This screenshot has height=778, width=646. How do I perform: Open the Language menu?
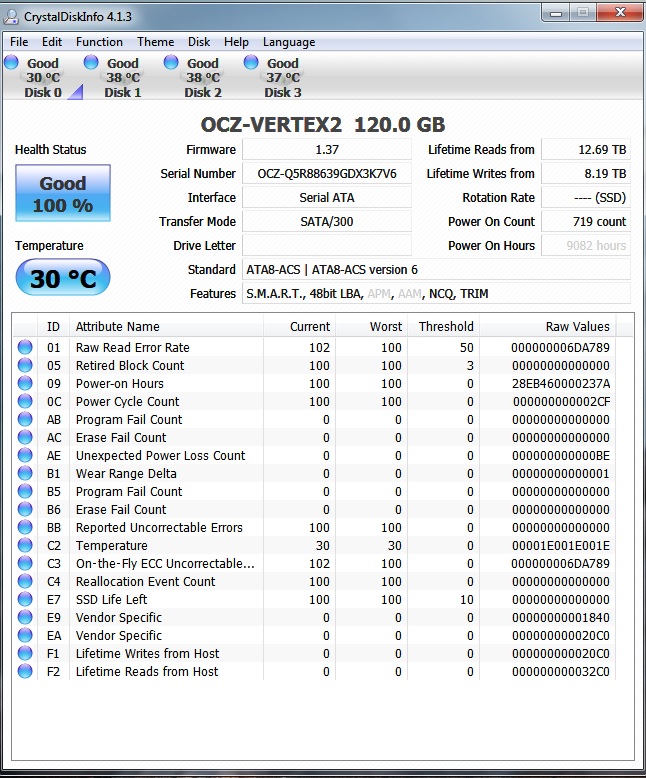click(289, 42)
